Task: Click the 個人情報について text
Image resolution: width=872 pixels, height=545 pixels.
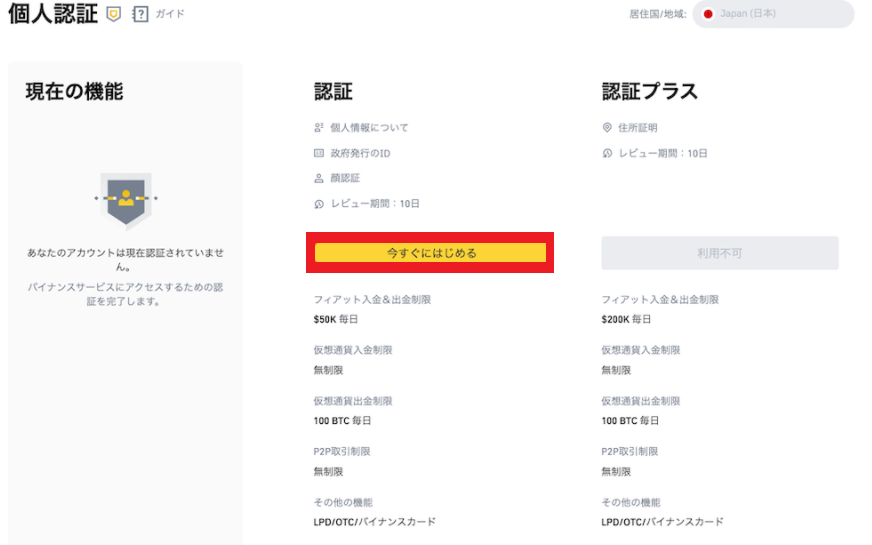Action: click(369, 127)
